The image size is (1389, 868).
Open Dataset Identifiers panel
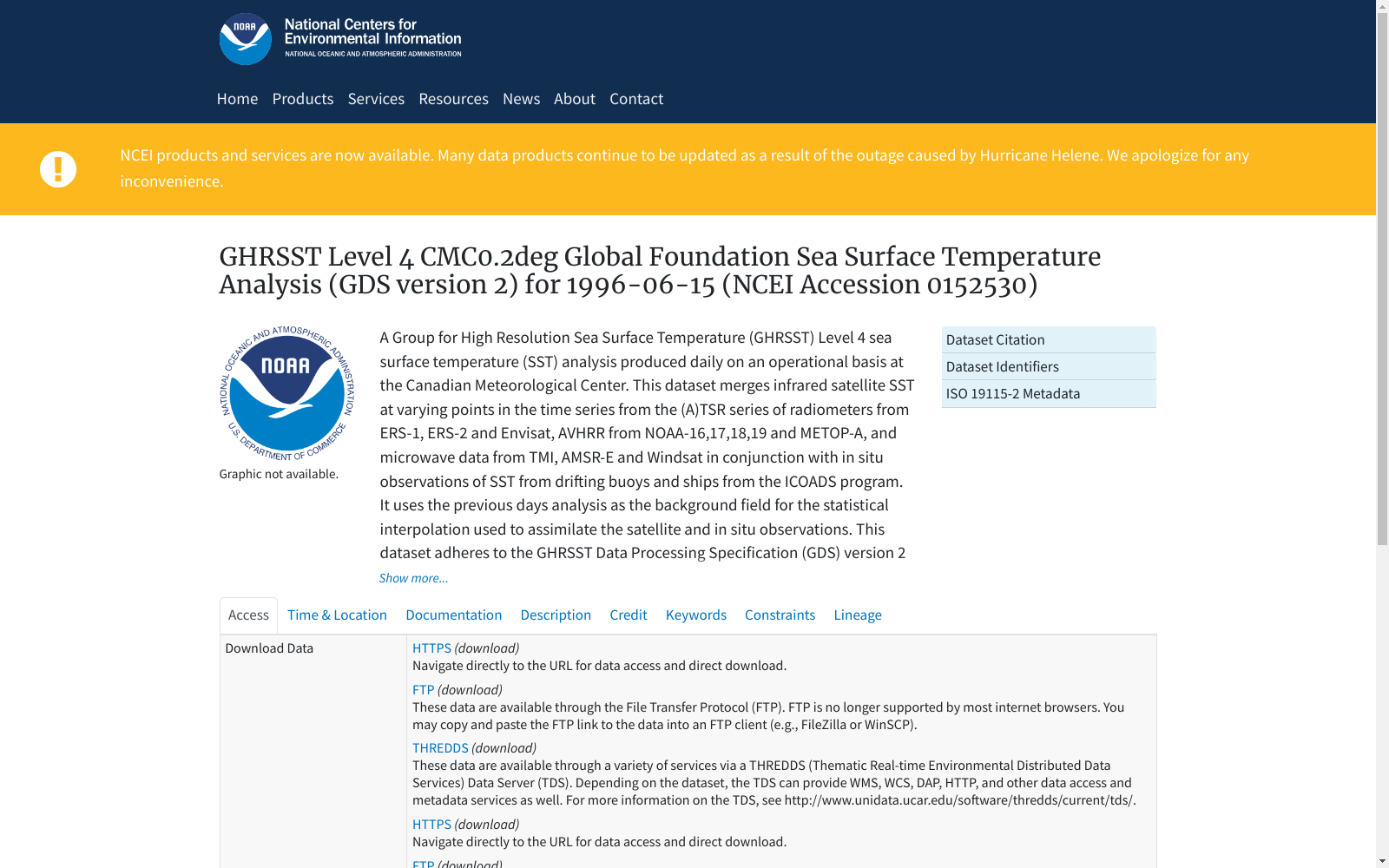click(x=1049, y=366)
